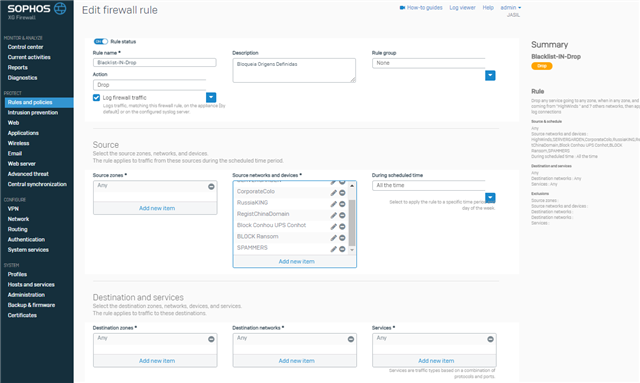Open Email protection page

click(x=15, y=154)
